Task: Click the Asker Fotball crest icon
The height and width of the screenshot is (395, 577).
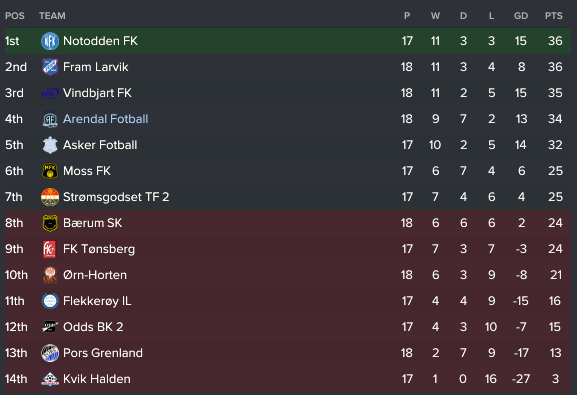Action: tap(50, 145)
